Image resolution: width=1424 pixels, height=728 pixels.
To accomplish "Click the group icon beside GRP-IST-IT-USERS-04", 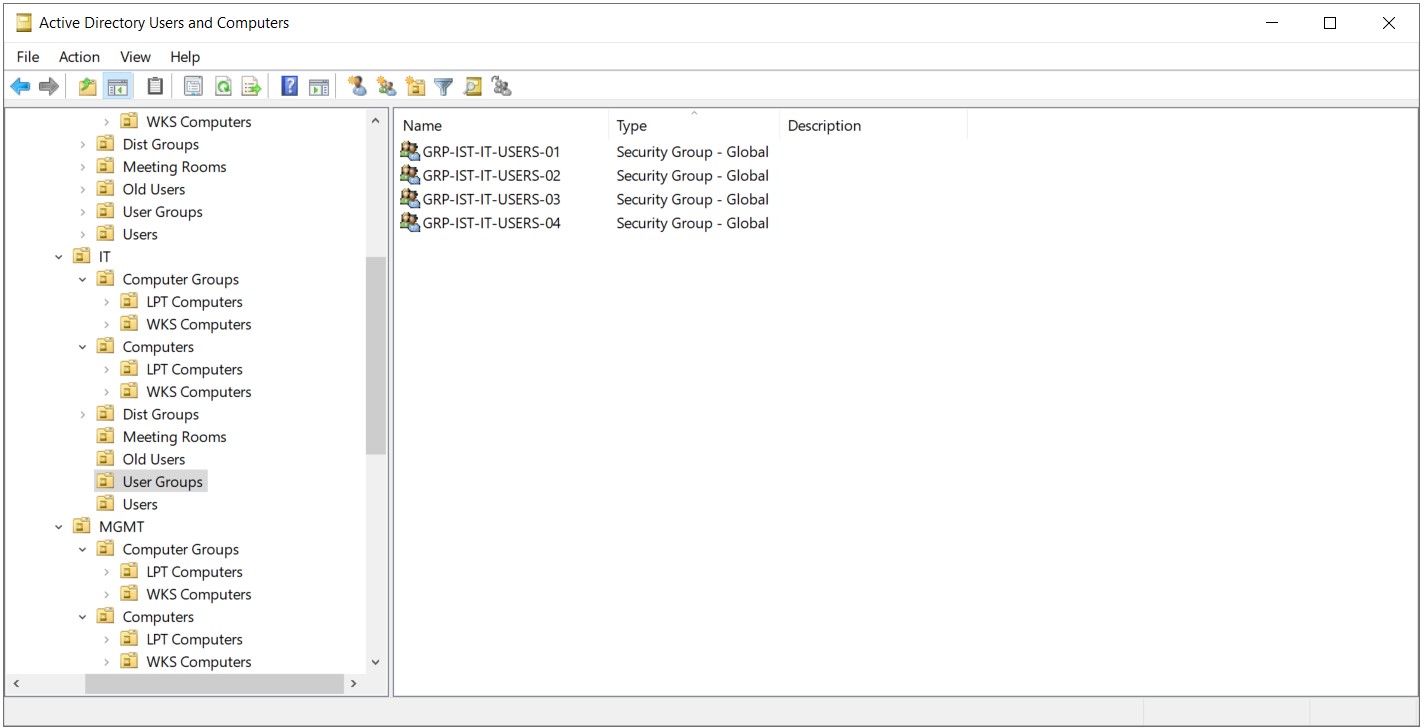I will 410,222.
